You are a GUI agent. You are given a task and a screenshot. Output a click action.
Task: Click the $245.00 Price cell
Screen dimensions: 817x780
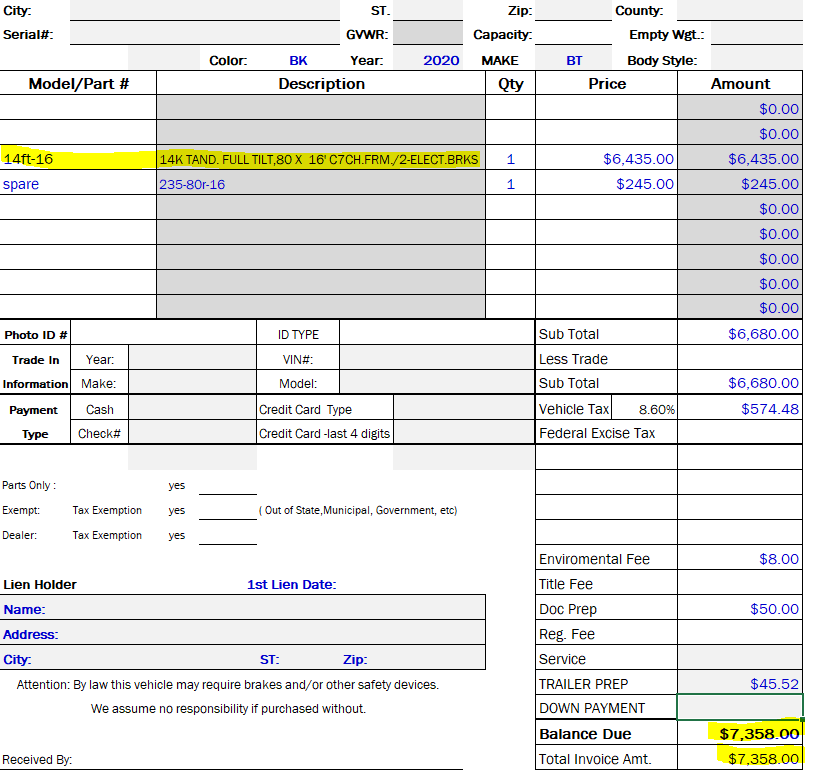(x=607, y=184)
